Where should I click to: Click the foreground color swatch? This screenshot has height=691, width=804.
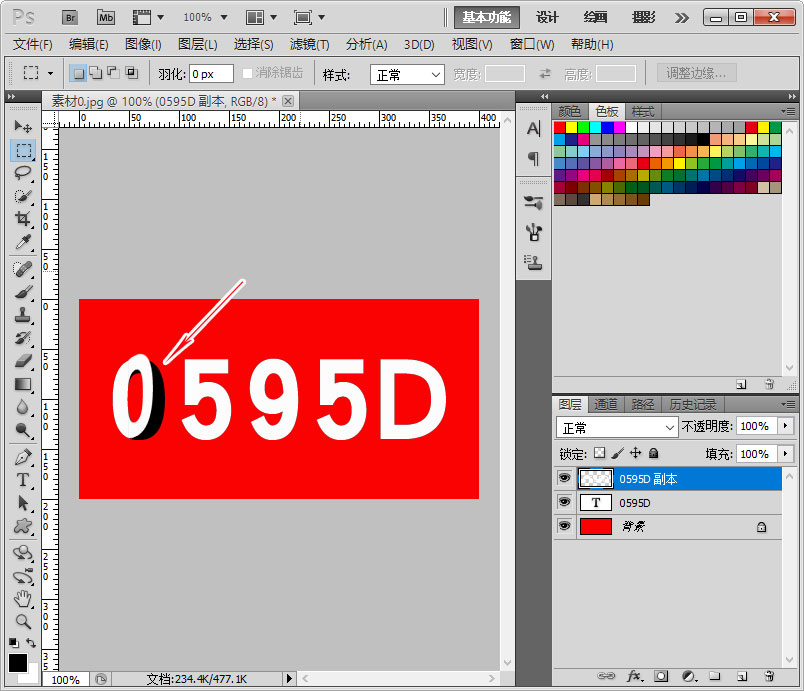18,663
